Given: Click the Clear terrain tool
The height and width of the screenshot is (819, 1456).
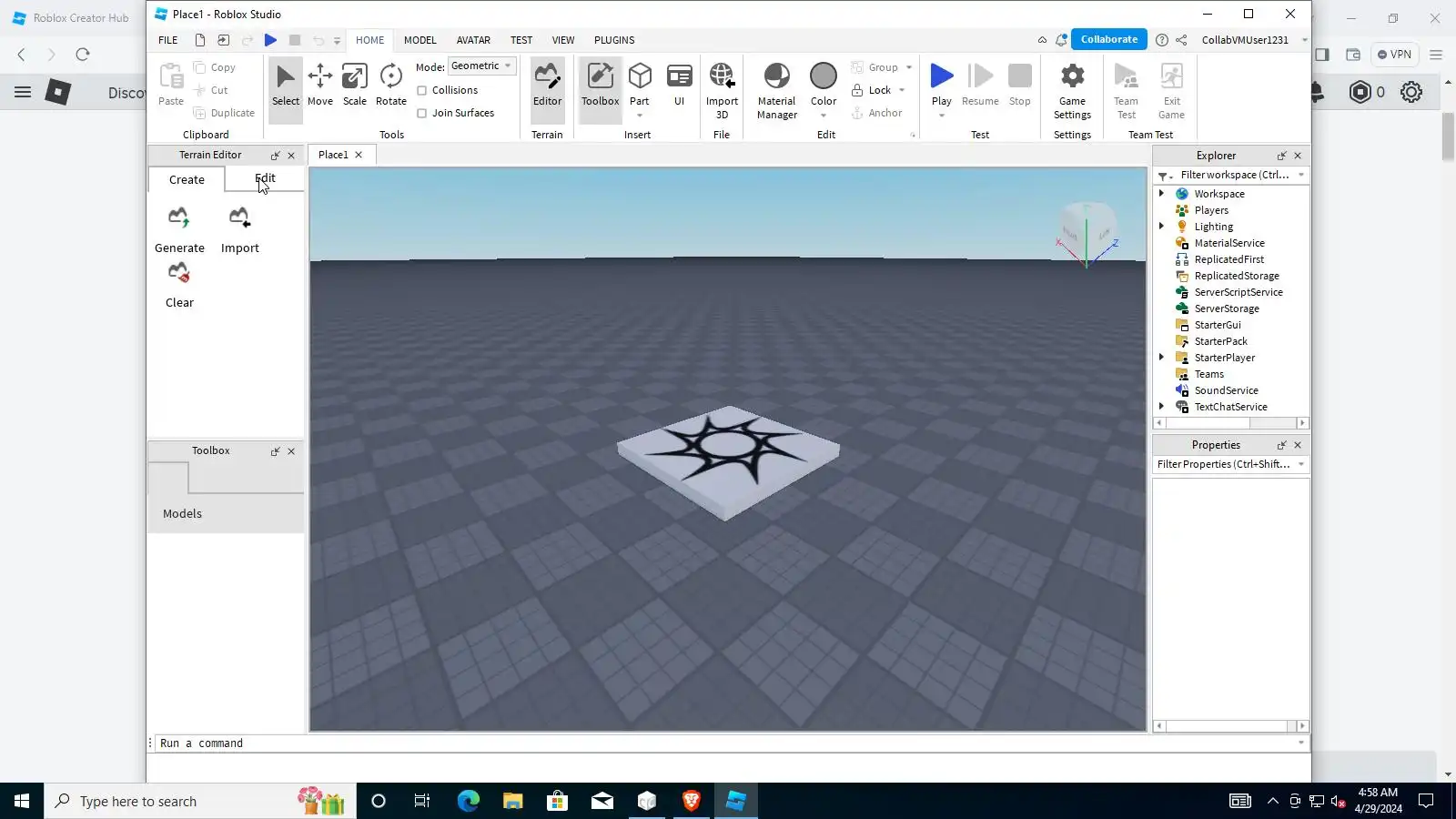Looking at the screenshot, I should coord(179,285).
